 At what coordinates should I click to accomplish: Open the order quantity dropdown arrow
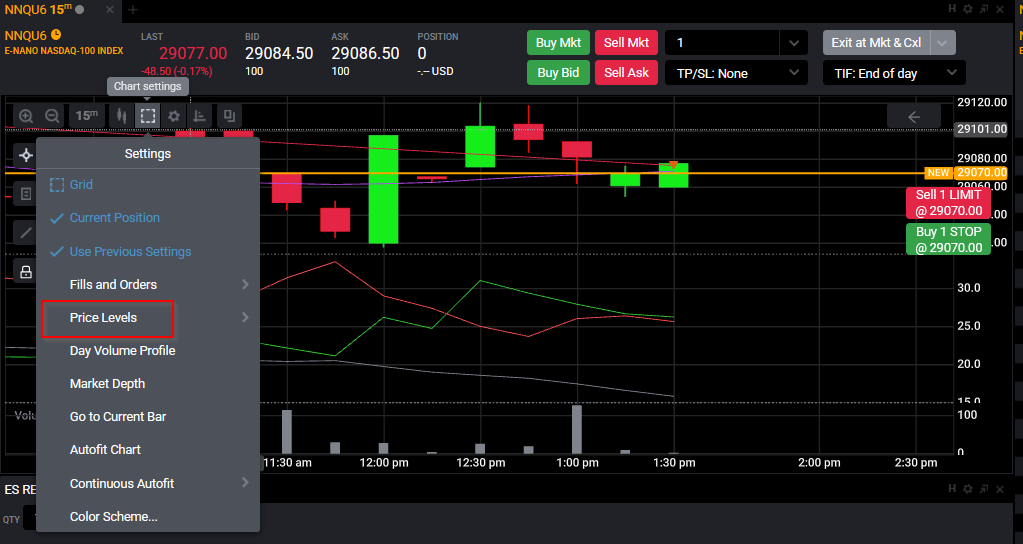(793, 42)
